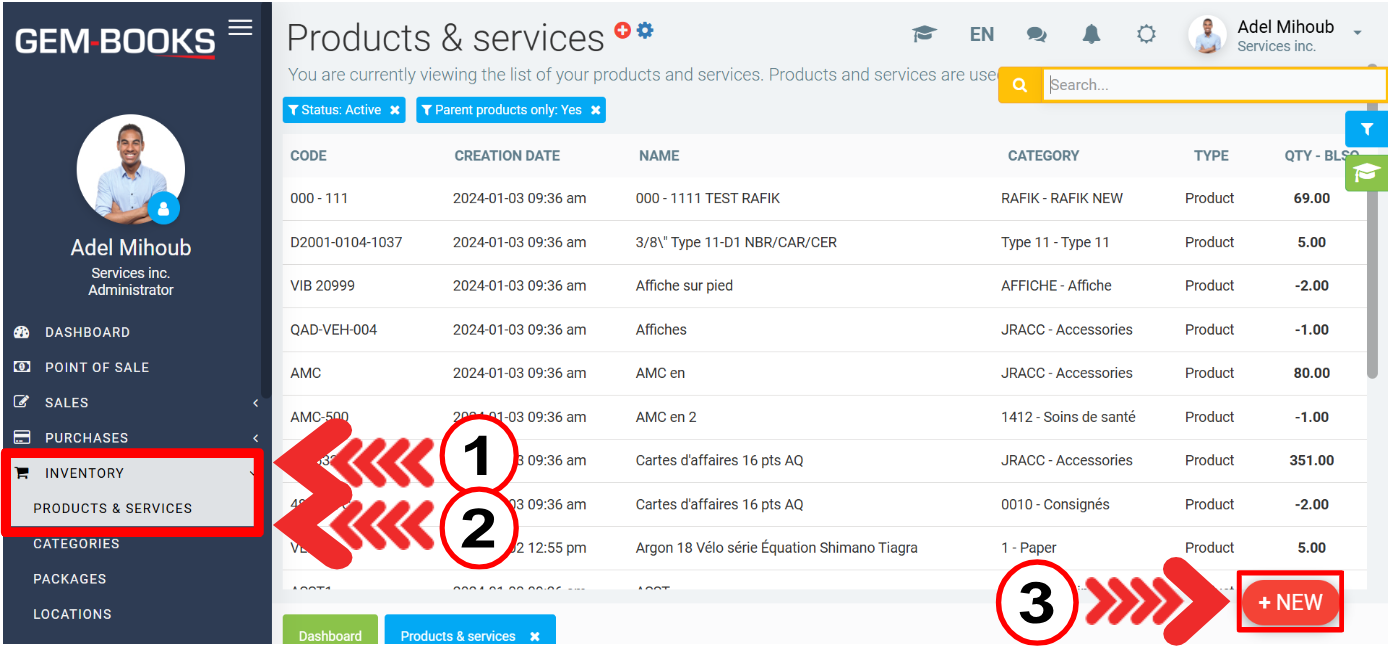Switch language using the EN link
Screen dimensions: 1391x649
pos(982,35)
